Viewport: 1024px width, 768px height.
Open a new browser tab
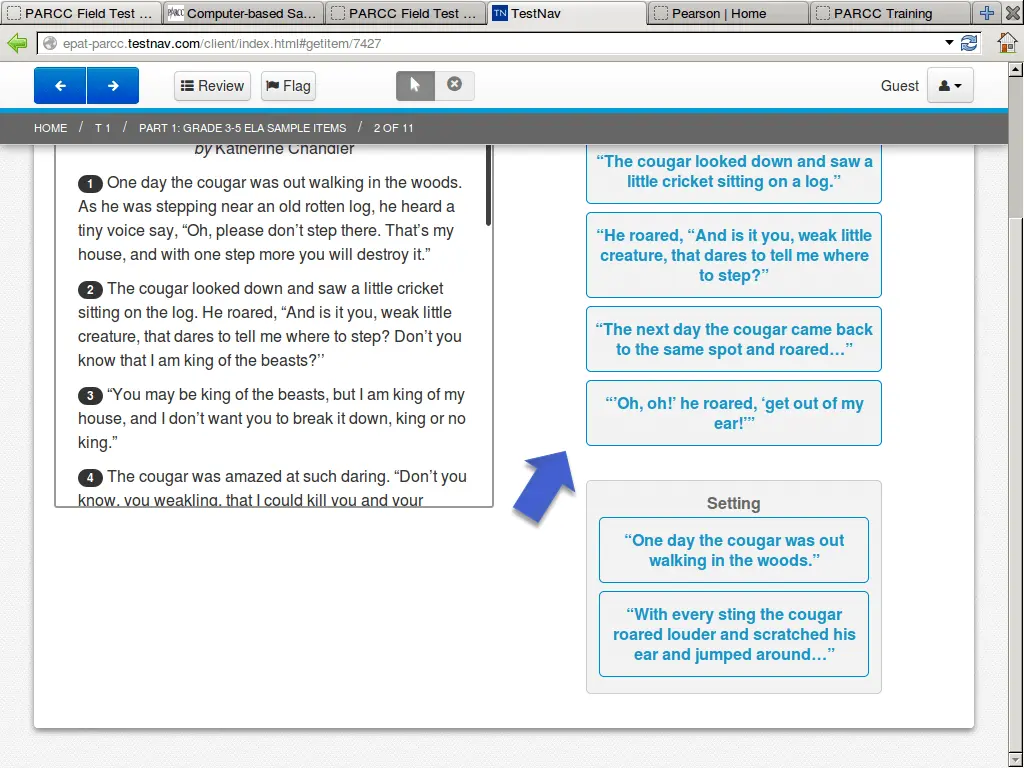pyautogui.click(x=987, y=13)
